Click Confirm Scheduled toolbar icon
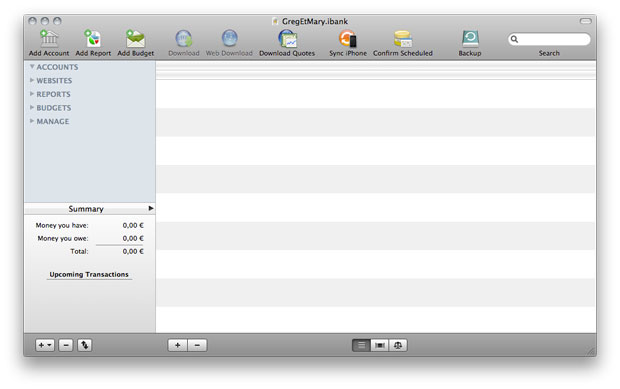 pyautogui.click(x=403, y=39)
